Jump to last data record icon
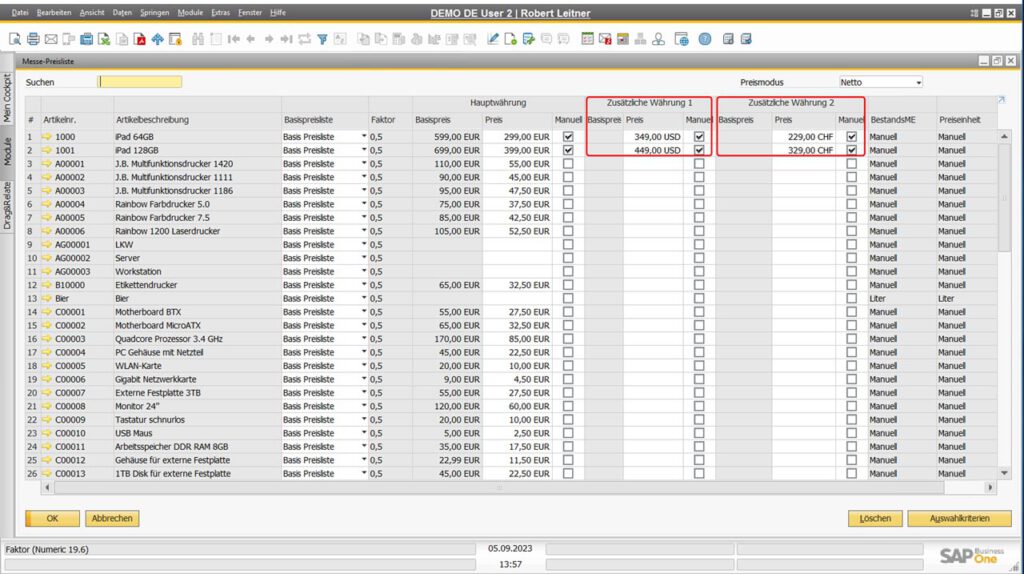Image resolution: width=1024 pixels, height=574 pixels. [x=286, y=39]
